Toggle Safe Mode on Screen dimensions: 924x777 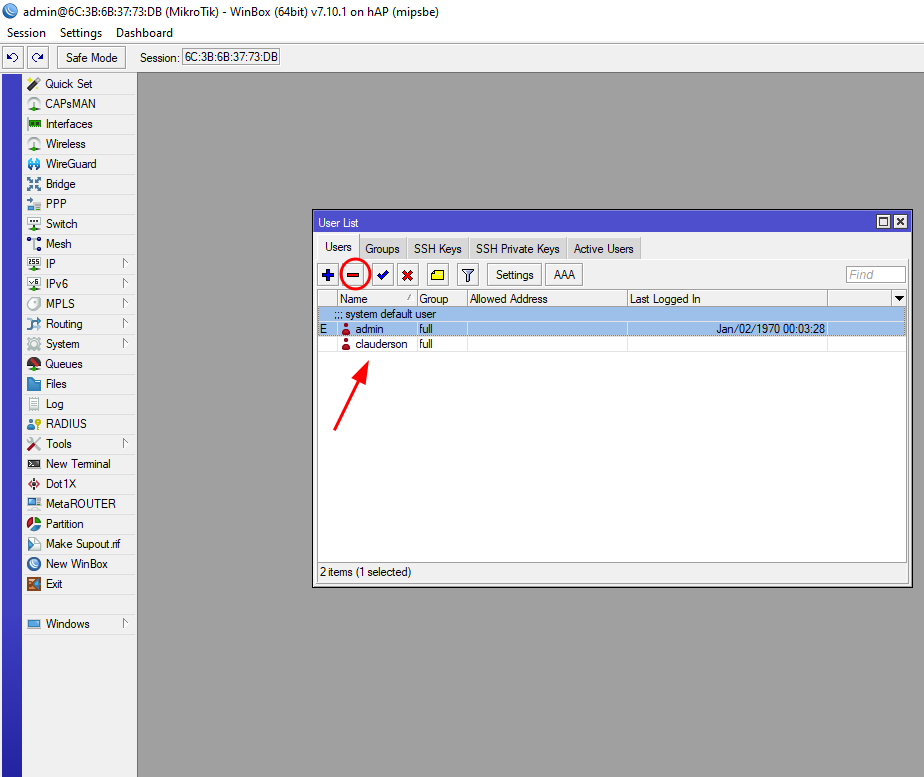(x=92, y=58)
